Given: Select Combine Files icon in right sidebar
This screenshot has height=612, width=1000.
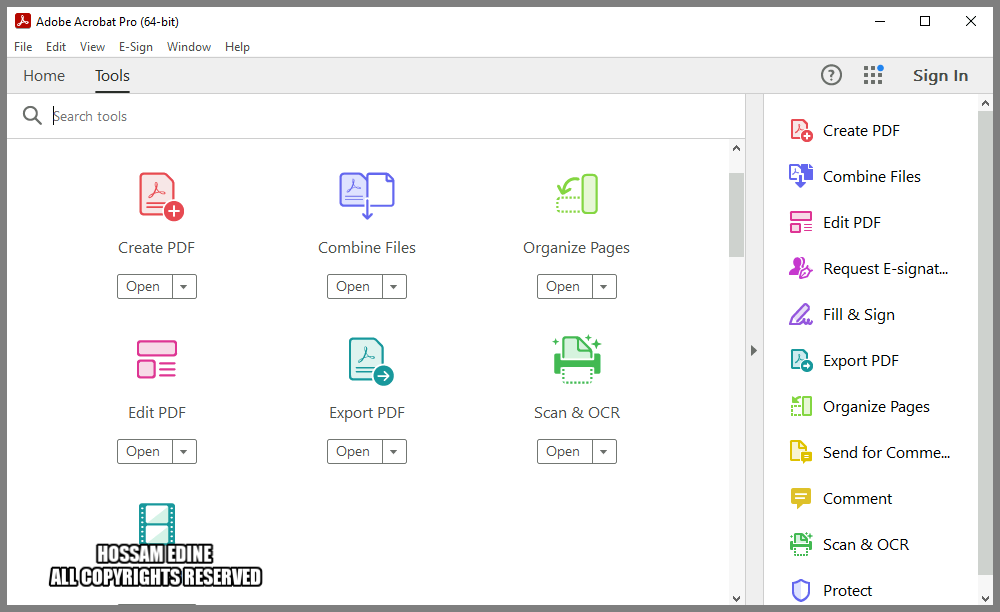Looking at the screenshot, I should [x=801, y=176].
